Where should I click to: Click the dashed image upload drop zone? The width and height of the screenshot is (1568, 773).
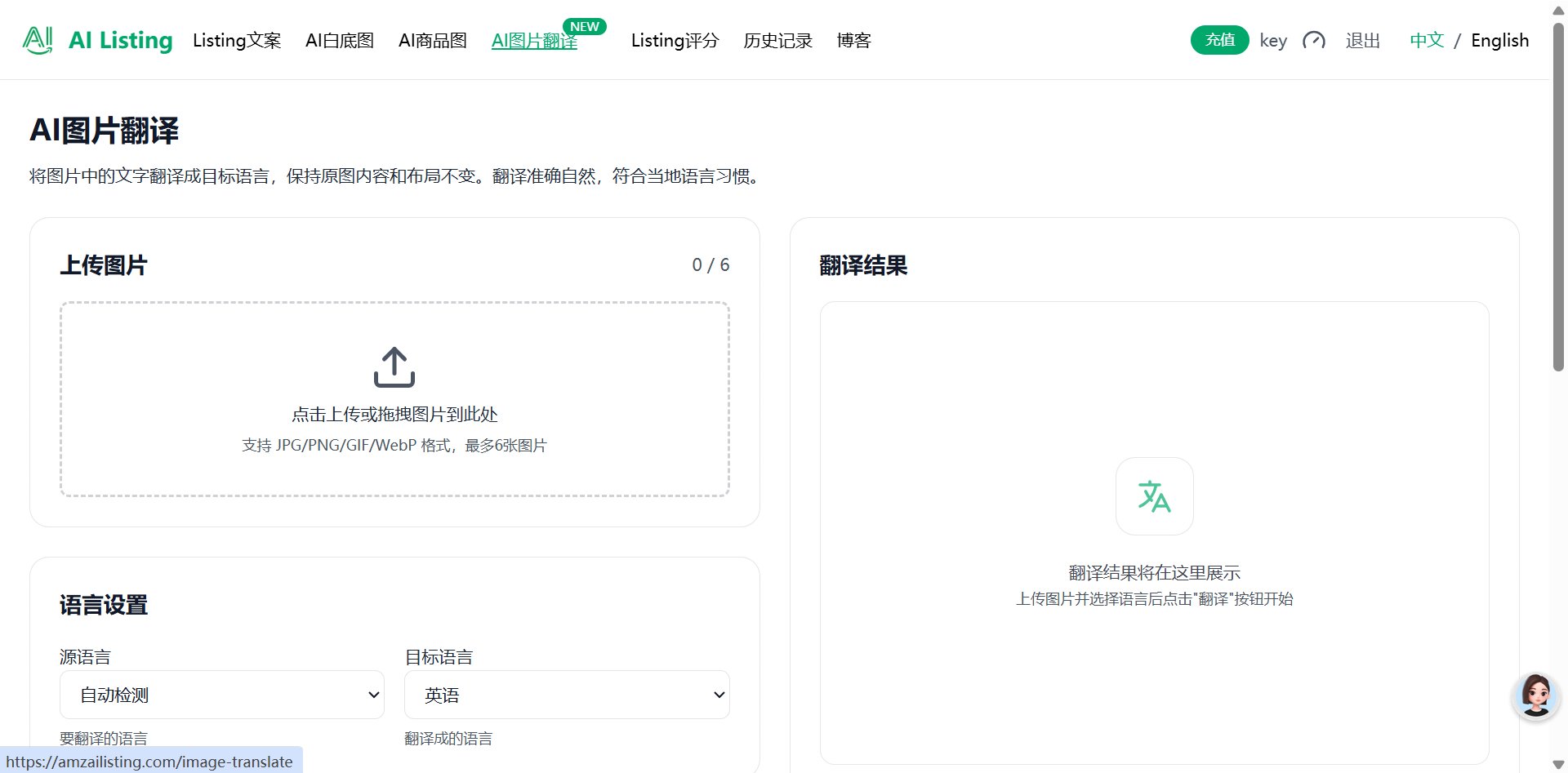394,399
